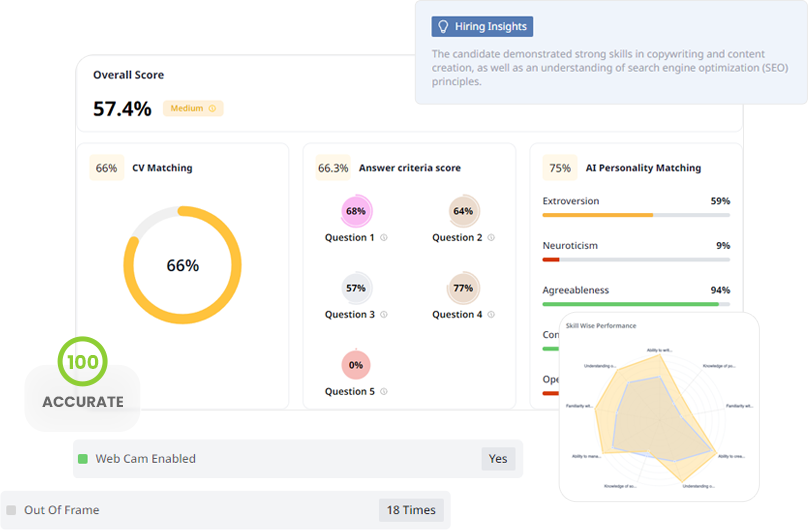Click the info icon next to Question 3

384,315
